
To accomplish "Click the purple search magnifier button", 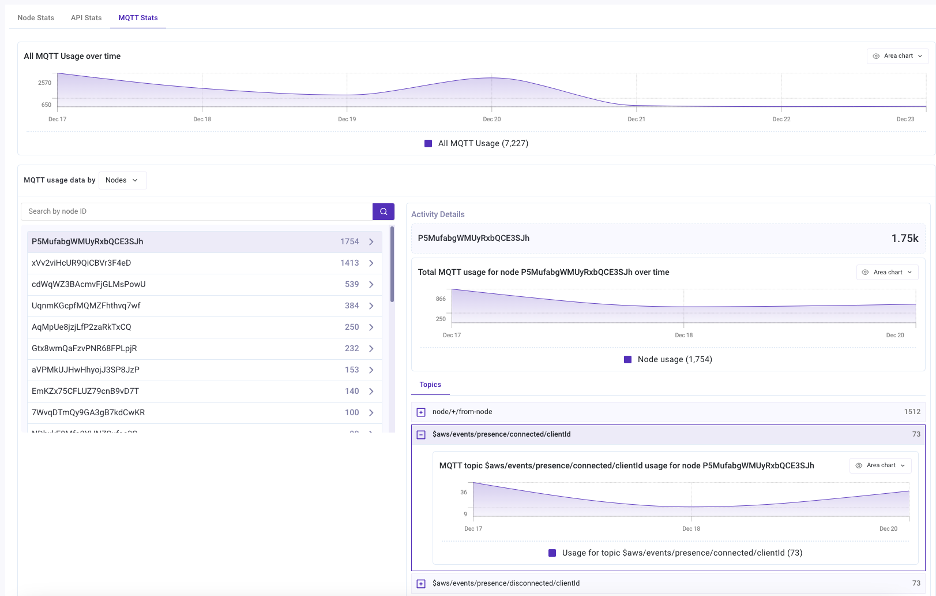I will (383, 211).
